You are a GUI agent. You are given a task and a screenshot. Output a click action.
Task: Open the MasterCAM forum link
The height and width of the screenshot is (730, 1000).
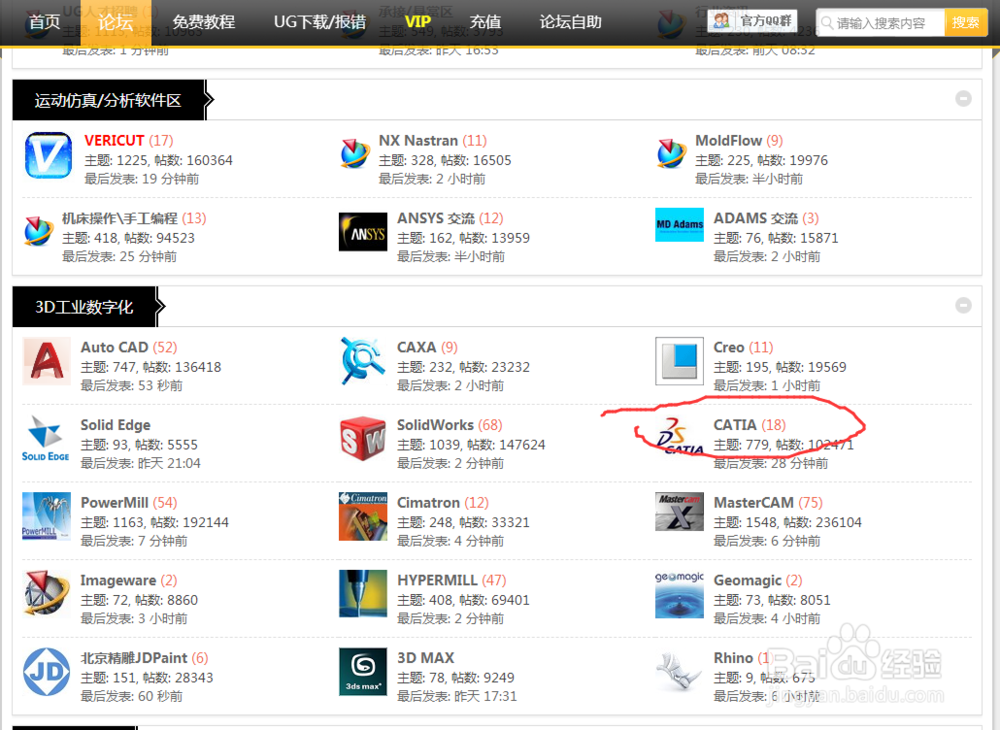(x=754, y=502)
